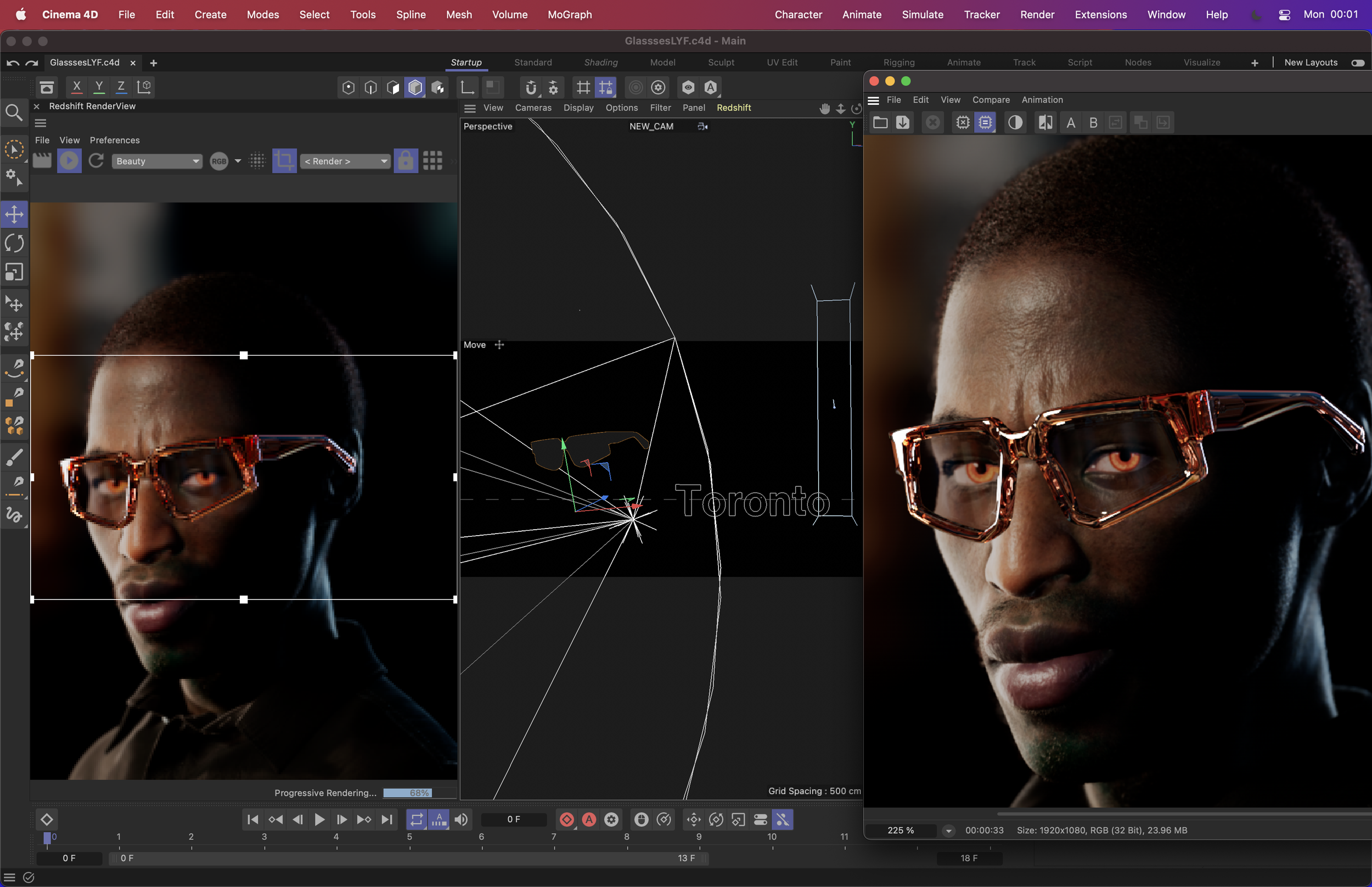
Task: Open Picture Viewer open-file folder icon
Action: point(880,123)
